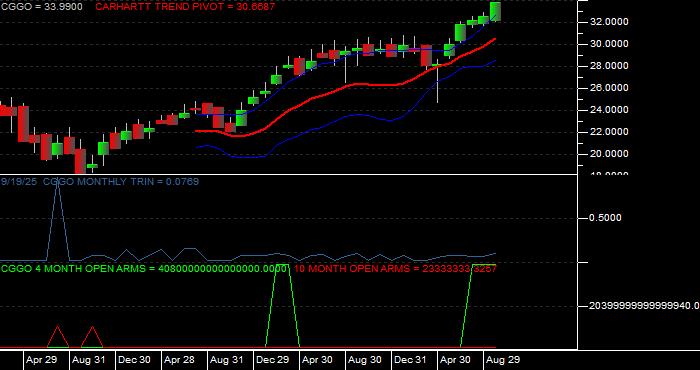Select the 32.0000 price axis label

pyautogui.click(x=609, y=22)
